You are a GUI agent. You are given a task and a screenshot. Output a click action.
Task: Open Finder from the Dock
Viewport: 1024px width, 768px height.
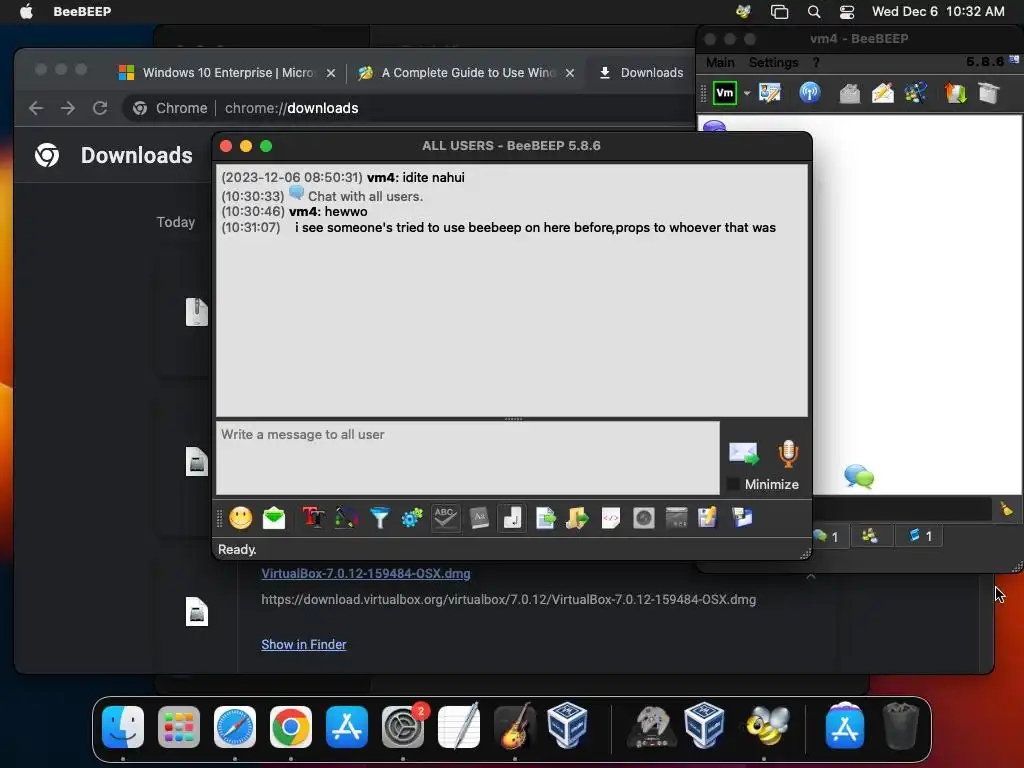click(x=123, y=727)
